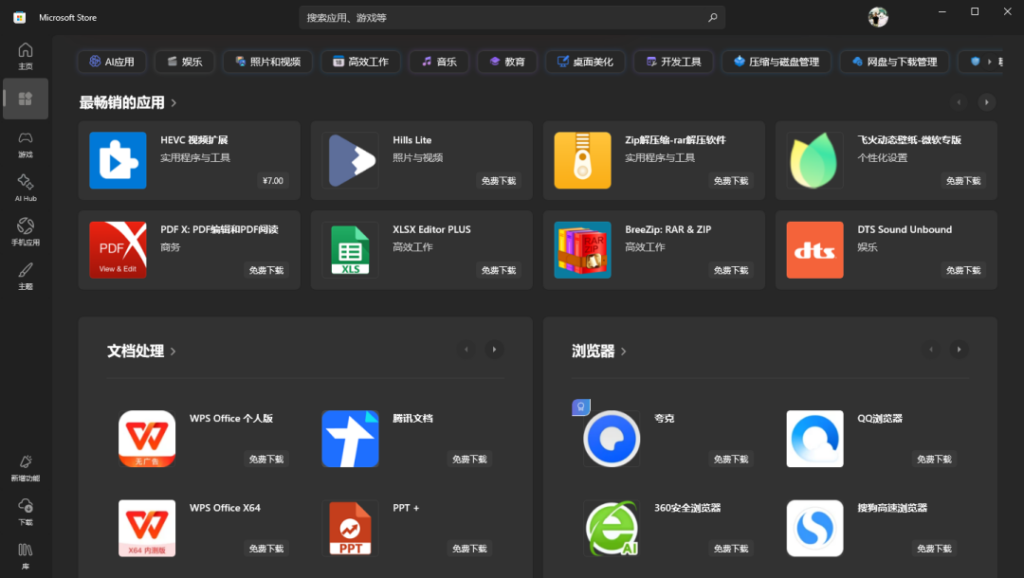Expand the 浏览器 section heading

pyautogui.click(x=600, y=351)
